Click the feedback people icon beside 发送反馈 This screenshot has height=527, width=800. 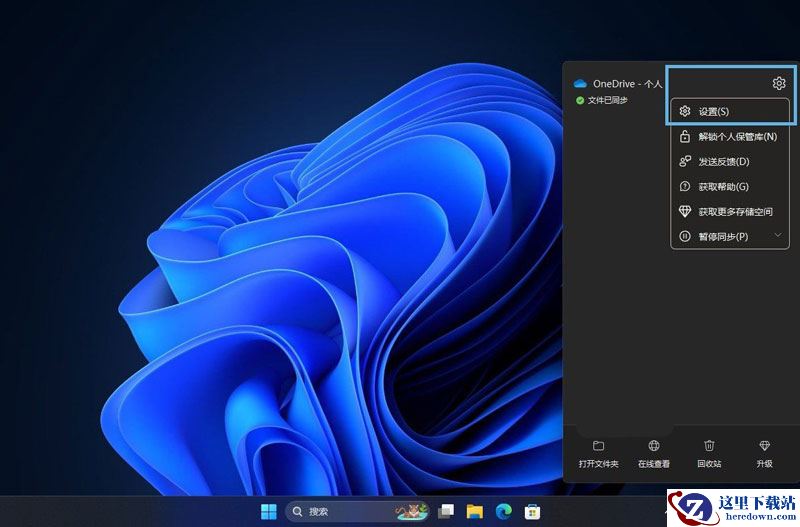pos(685,161)
